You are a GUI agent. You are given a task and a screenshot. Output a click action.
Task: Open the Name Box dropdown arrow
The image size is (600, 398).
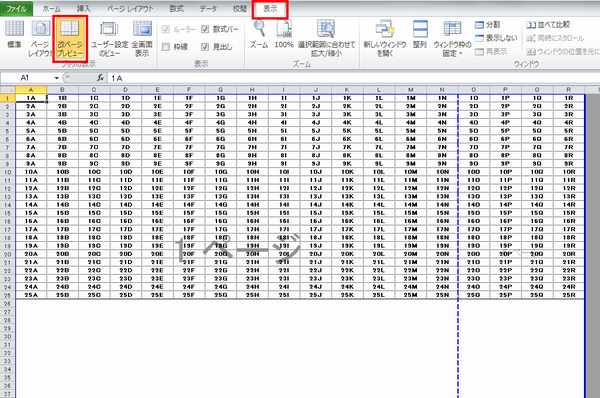(57, 78)
